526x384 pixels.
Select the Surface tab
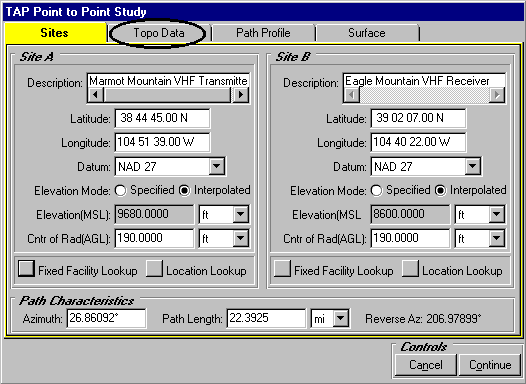(x=367, y=33)
